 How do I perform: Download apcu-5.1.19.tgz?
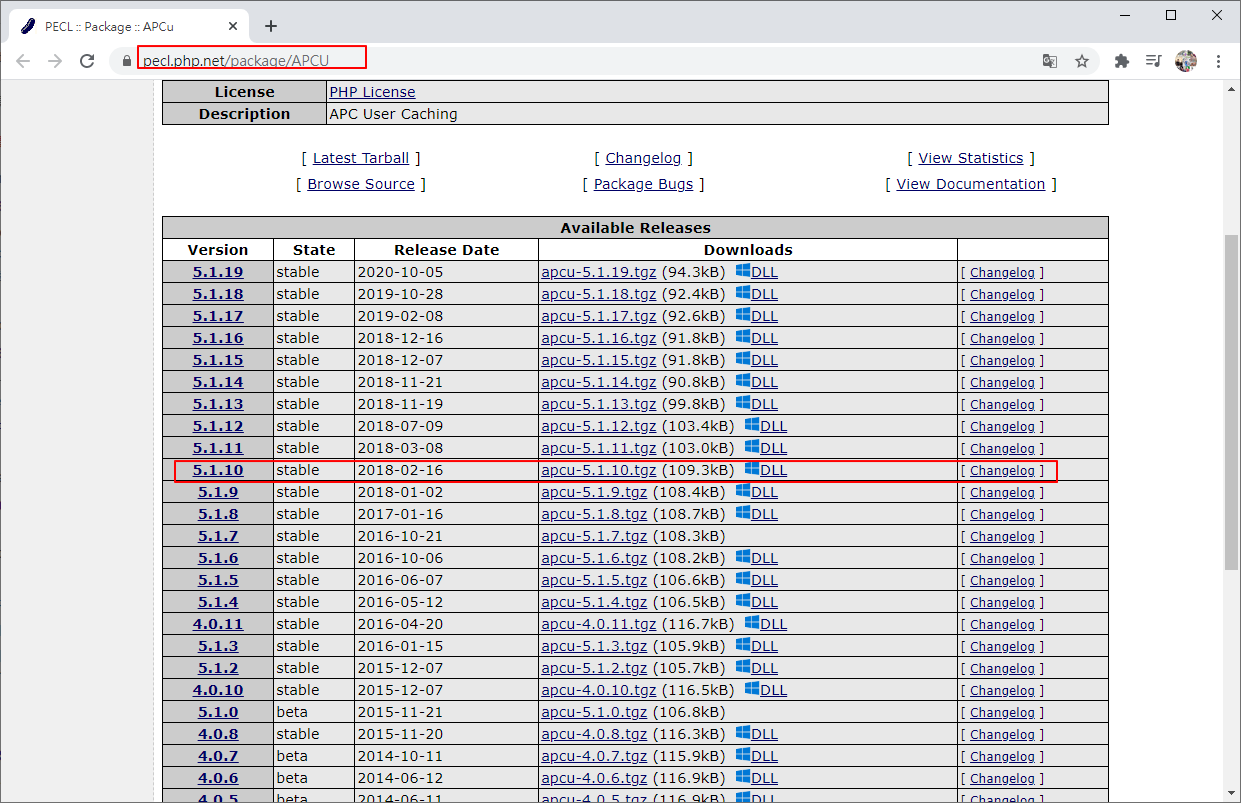tap(598, 272)
